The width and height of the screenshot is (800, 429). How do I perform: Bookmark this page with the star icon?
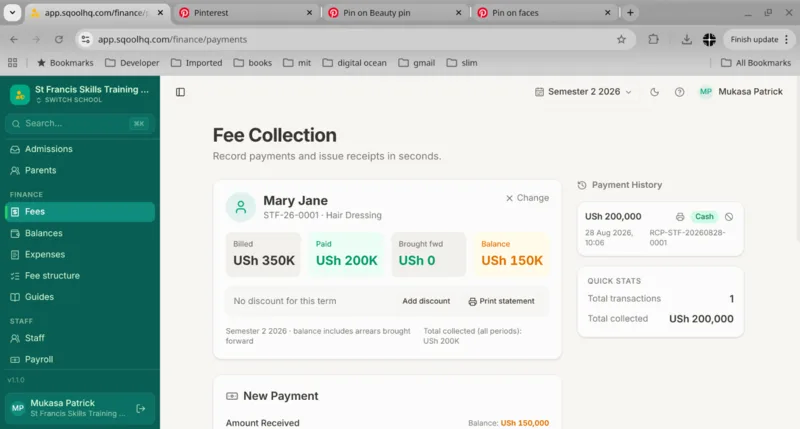[x=621, y=39]
